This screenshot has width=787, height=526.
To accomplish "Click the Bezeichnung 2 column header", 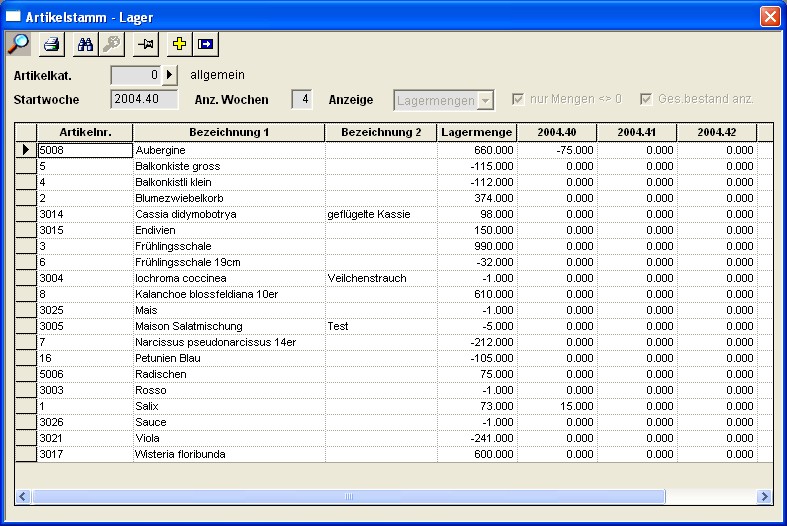I will [381, 133].
